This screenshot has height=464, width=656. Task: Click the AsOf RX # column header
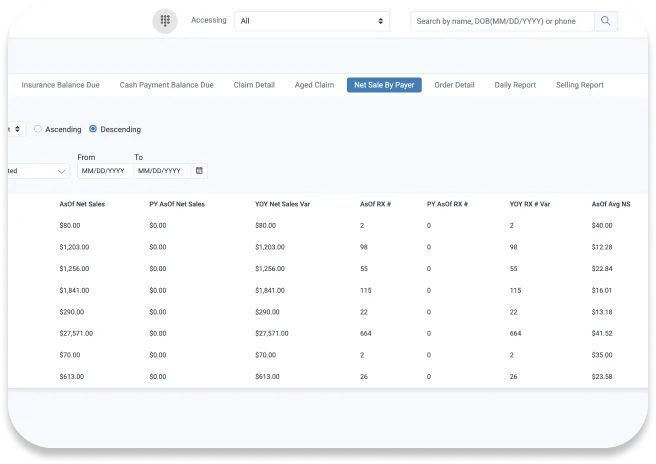pyautogui.click(x=375, y=204)
